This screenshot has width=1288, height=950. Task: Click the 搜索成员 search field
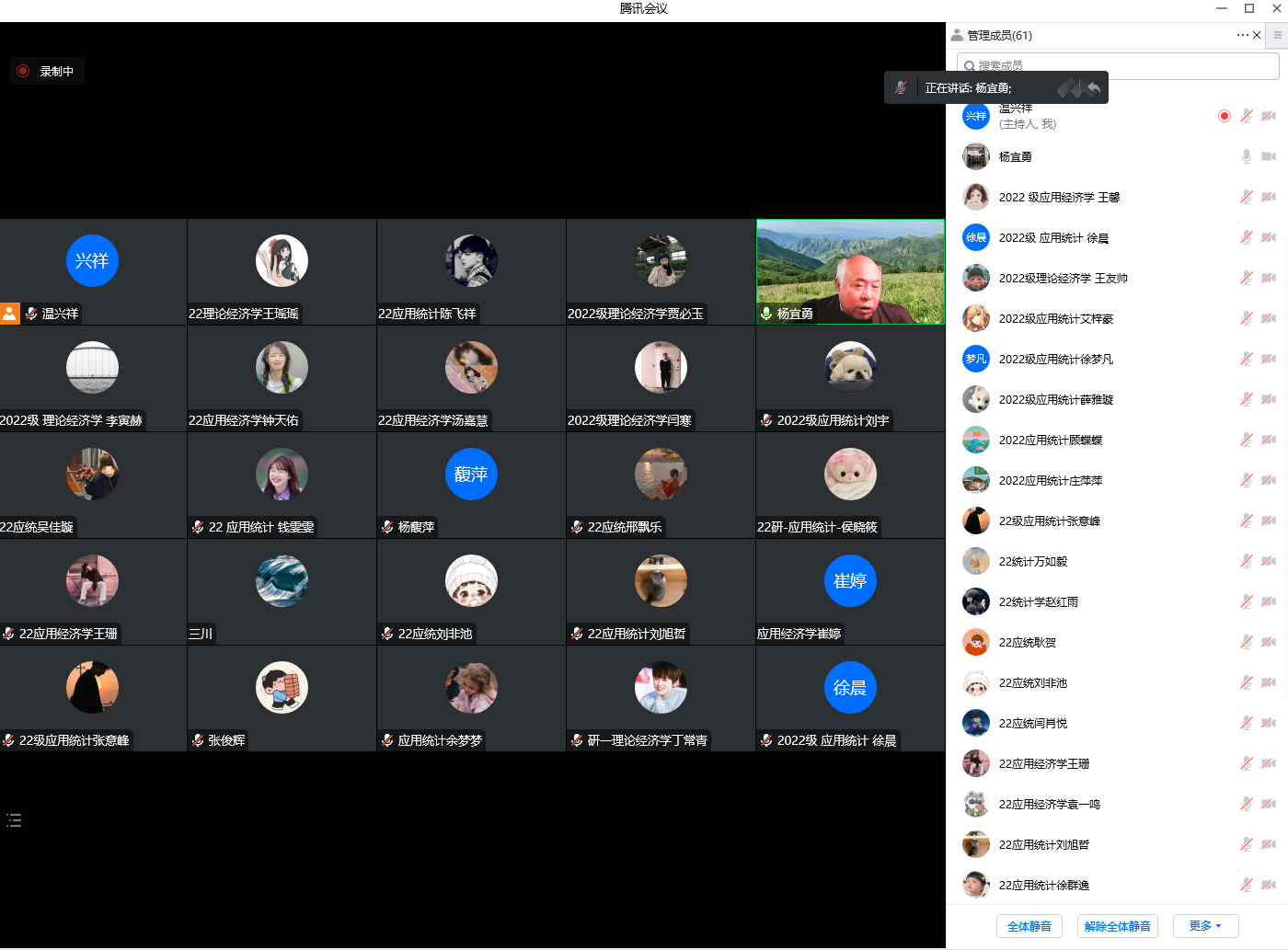(1118, 66)
